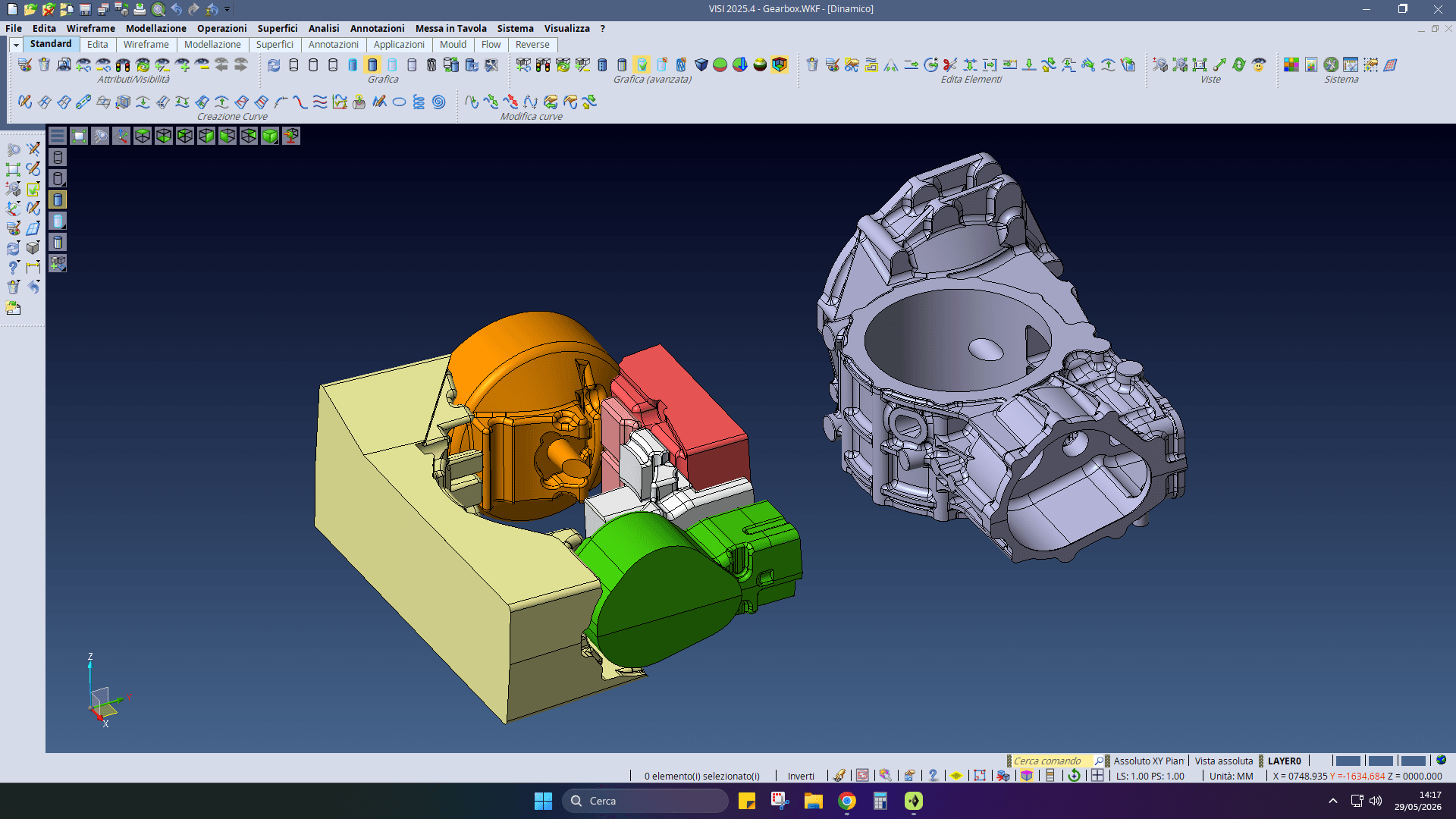Click the undo arrow icon in left sidebar

[x=33, y=287]
